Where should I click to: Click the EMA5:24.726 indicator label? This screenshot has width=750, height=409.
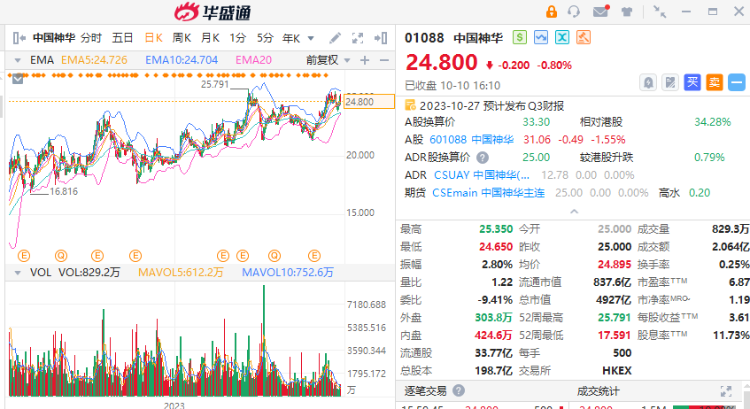(94, 60)
